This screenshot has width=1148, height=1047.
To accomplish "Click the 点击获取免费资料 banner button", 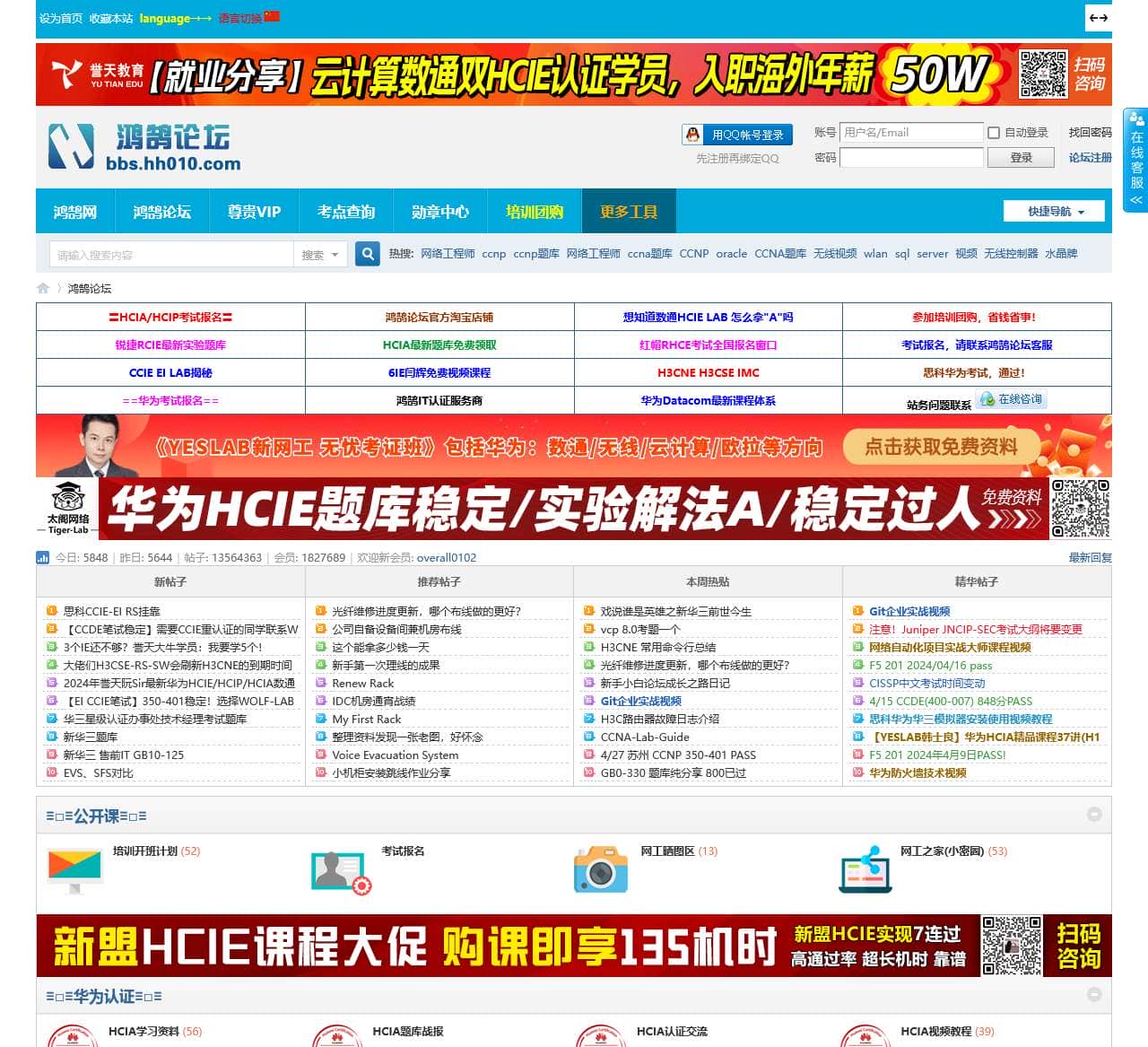I will click(941, 447).
